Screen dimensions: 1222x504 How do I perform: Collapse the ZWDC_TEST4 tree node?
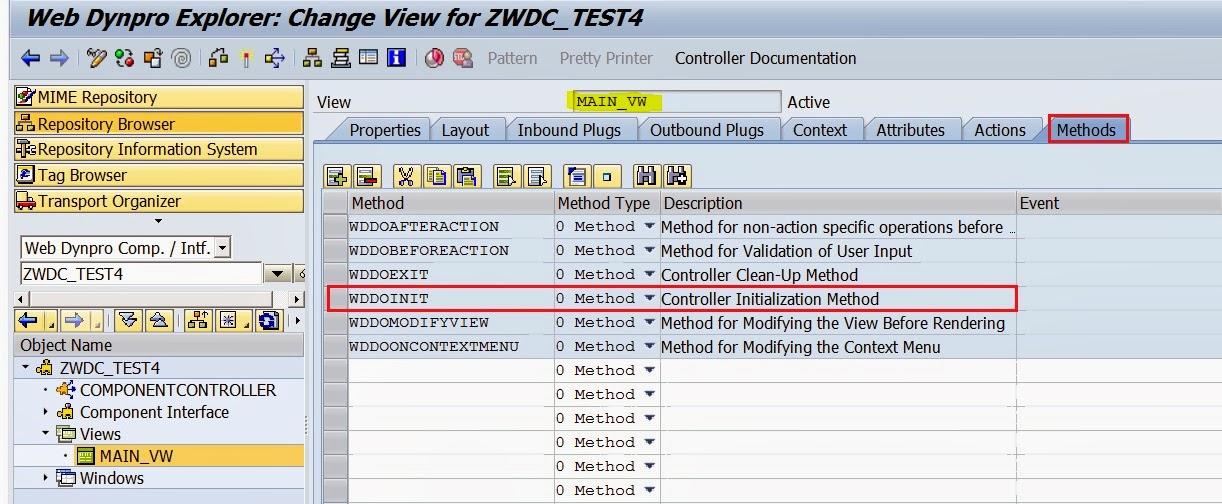(25, 368)
